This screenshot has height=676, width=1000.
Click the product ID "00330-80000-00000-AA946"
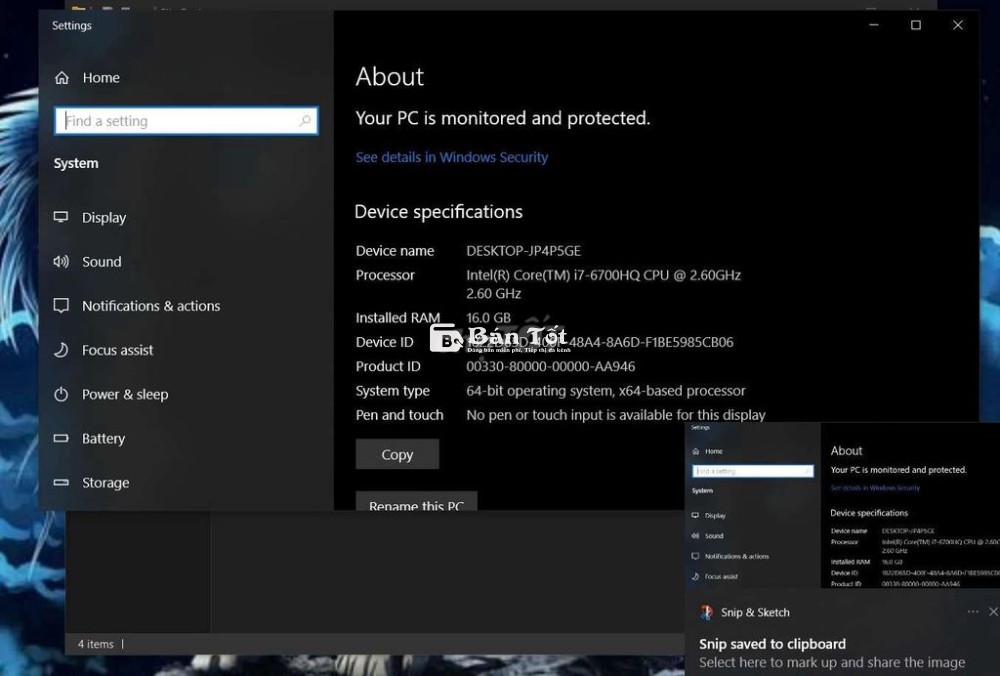click(x=550, y=367)
